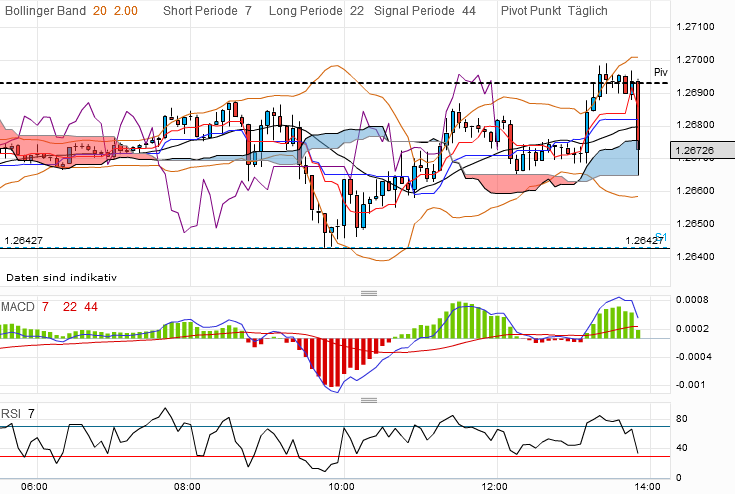Click the divider grip above the RSI panel
The width and height of the screenshot is (735, 494).
pyautogui.click(x=369, y=400)
